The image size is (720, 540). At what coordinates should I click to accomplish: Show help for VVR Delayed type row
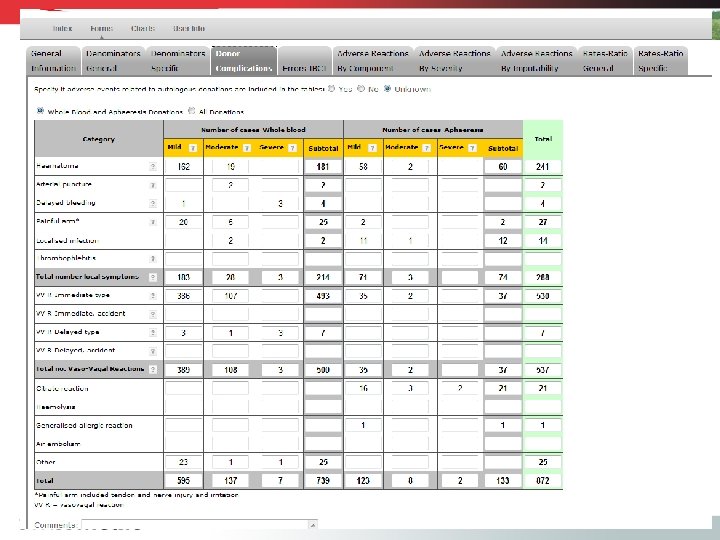coord(153,332)
